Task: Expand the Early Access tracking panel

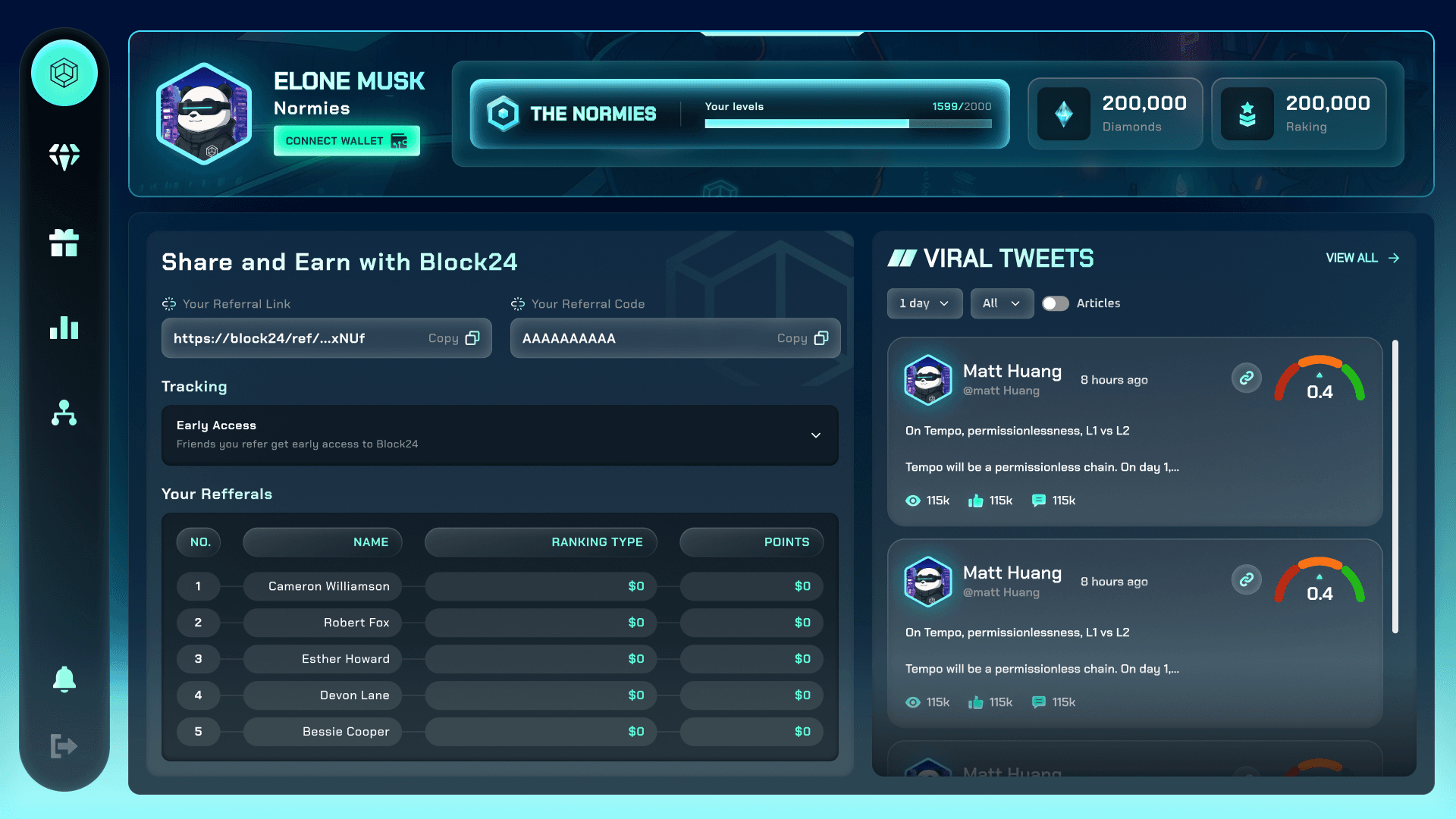Action: click(816, 435)
